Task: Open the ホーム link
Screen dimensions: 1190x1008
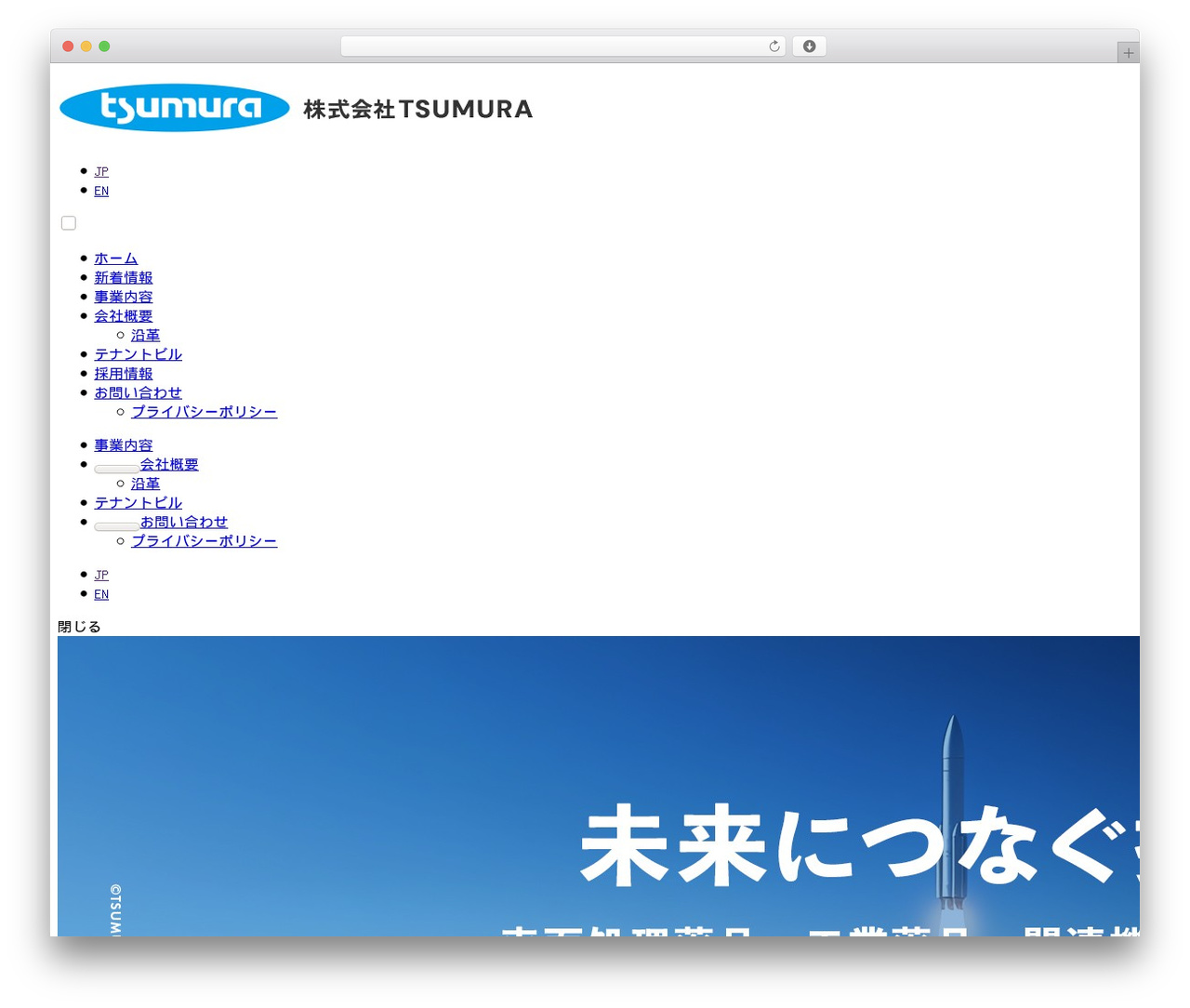Action: [115, 259]
